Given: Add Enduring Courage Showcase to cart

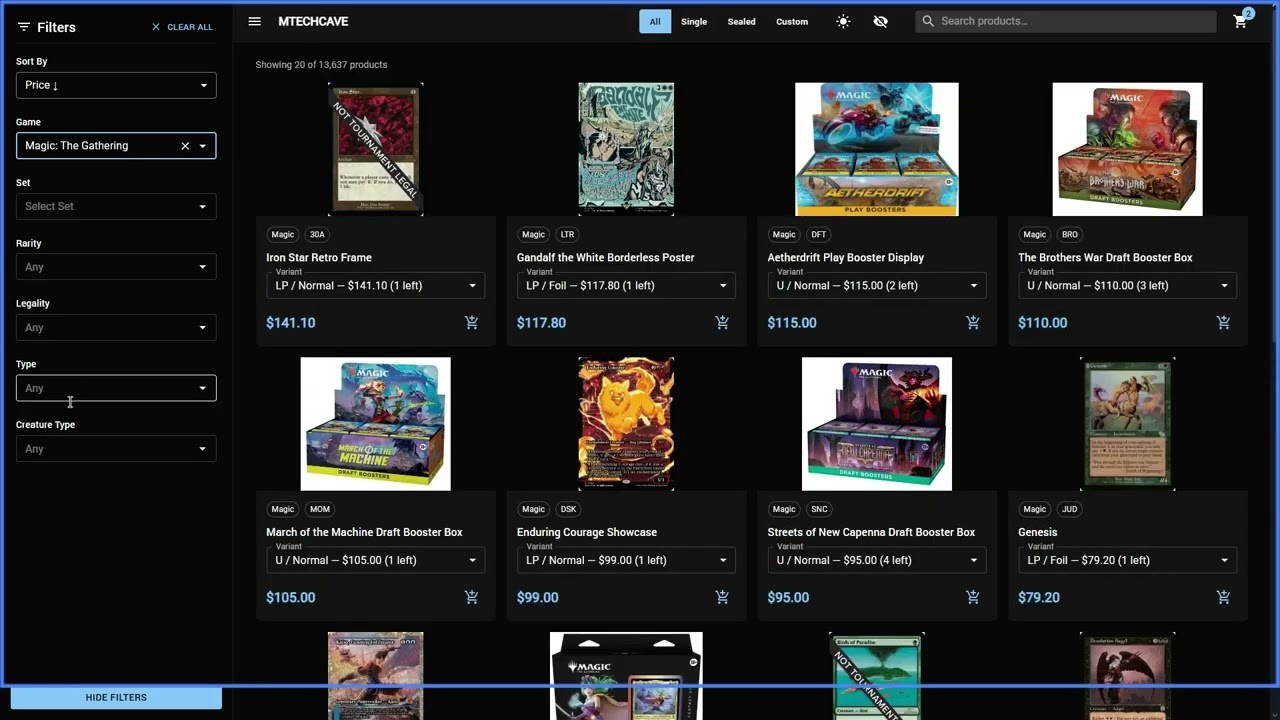Looking at the screenshot, I should 722,597.
